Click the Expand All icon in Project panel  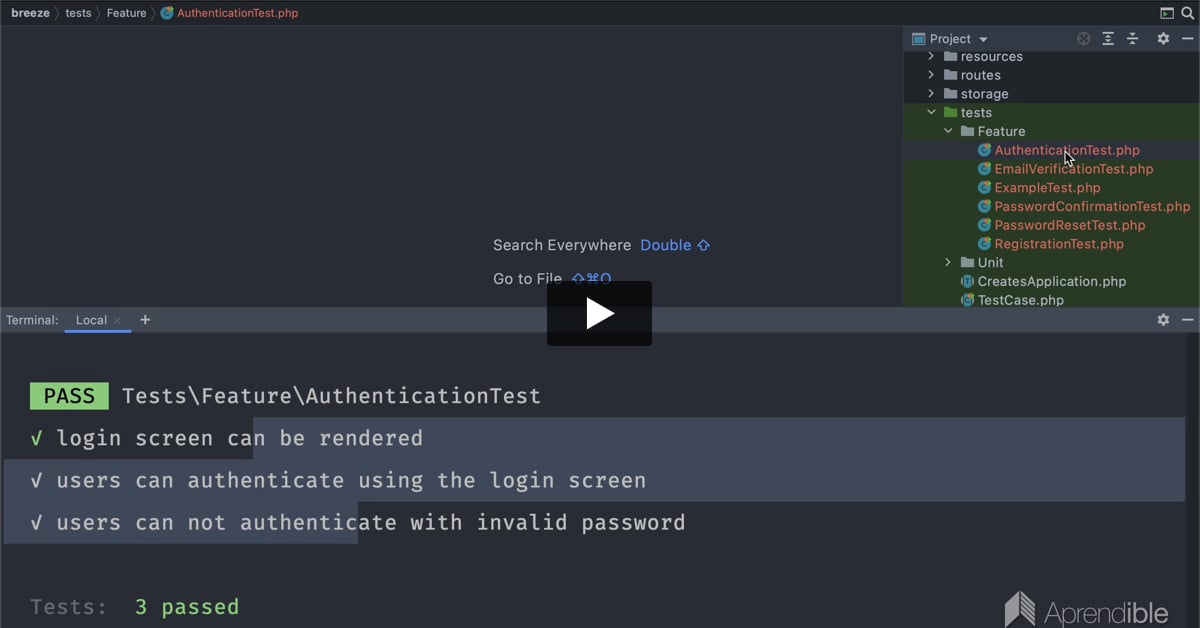(x=1108, y=38)
